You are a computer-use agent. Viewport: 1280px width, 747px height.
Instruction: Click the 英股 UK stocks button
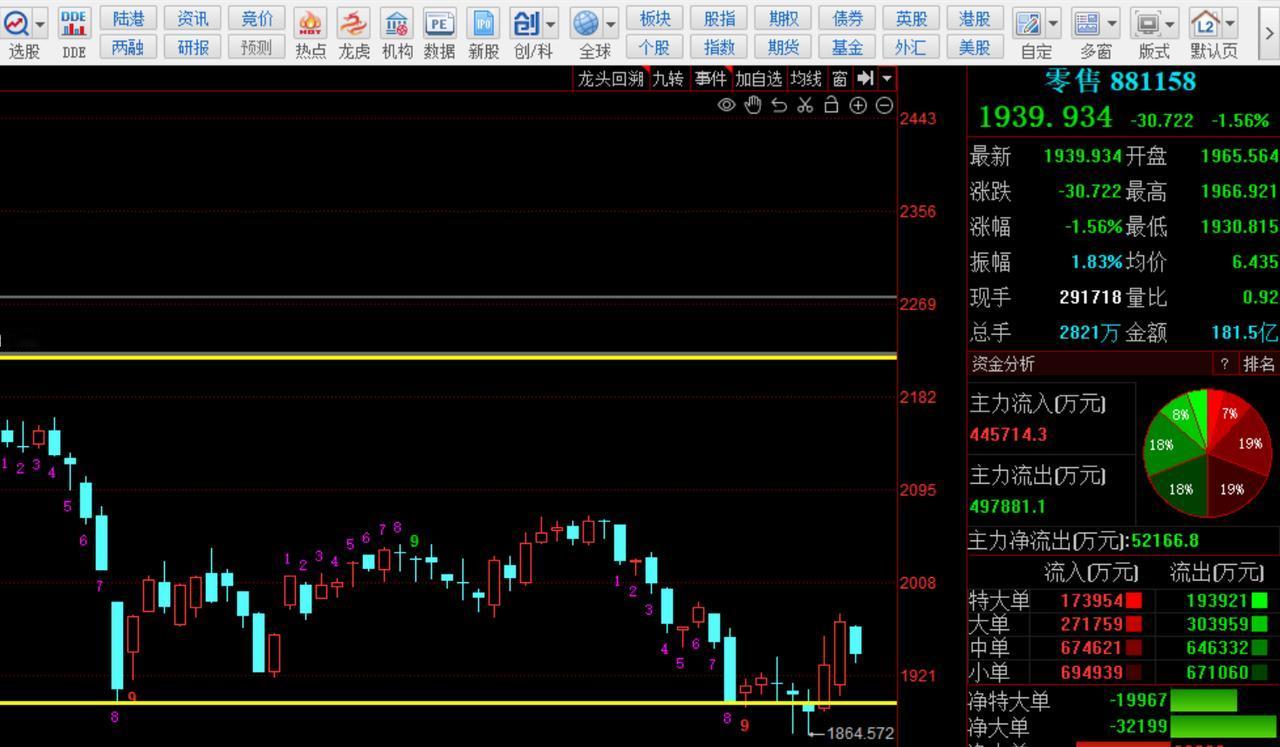(911, 19)
